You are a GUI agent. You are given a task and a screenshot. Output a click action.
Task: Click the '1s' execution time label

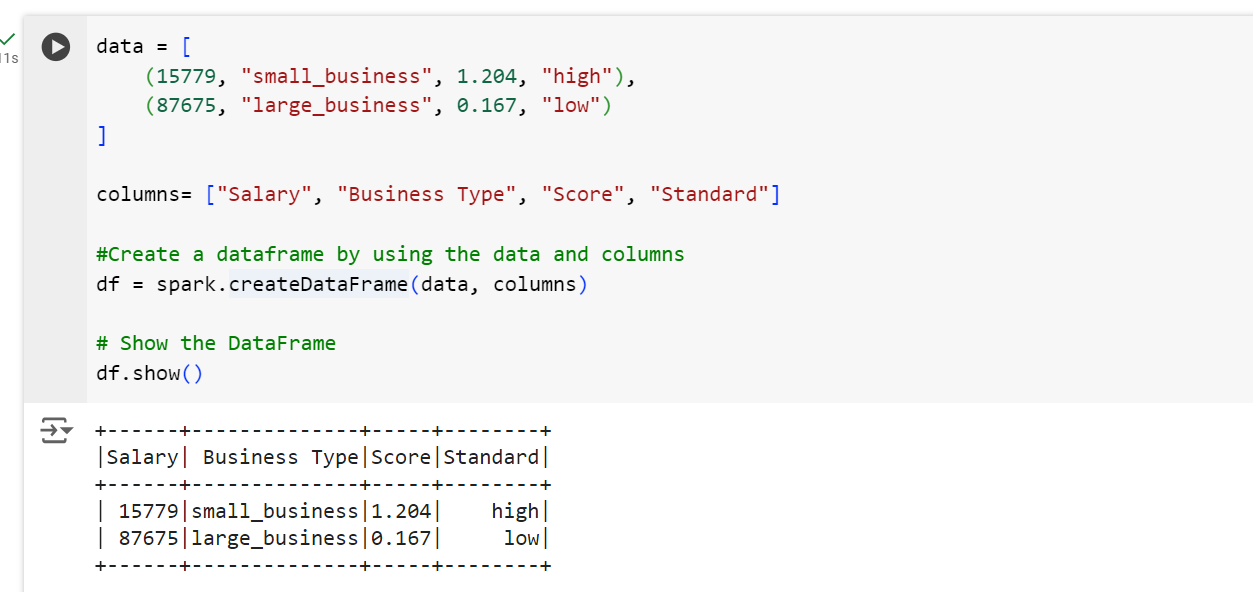(9, 58)
